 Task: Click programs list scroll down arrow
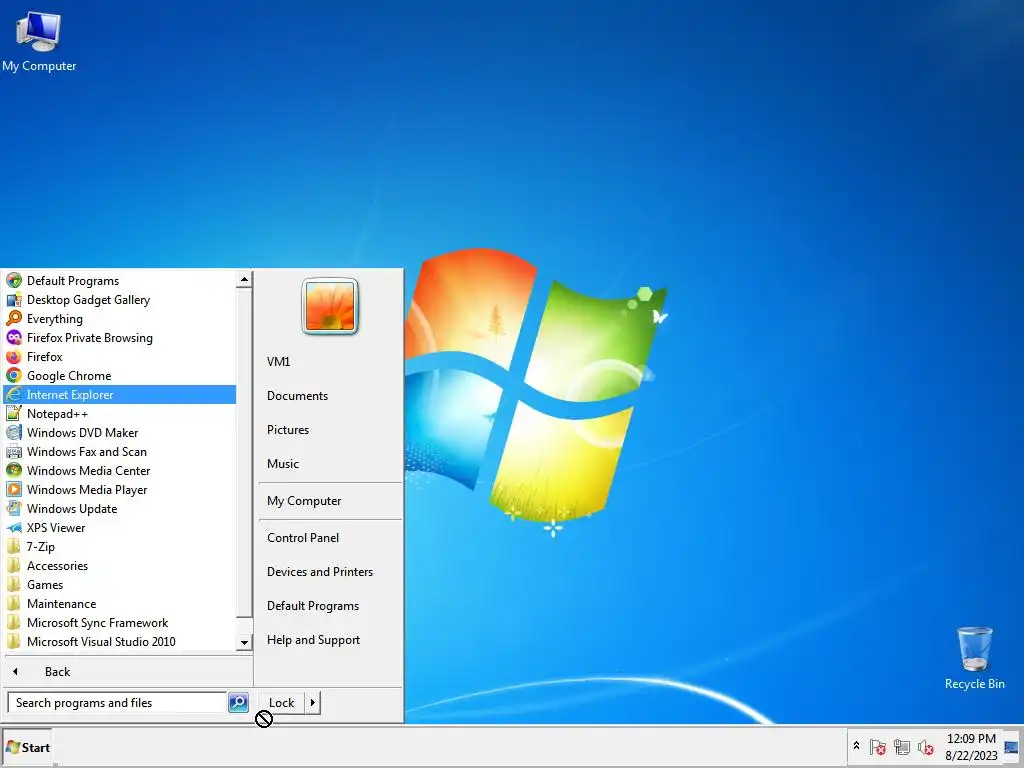(x=244, y=643)
